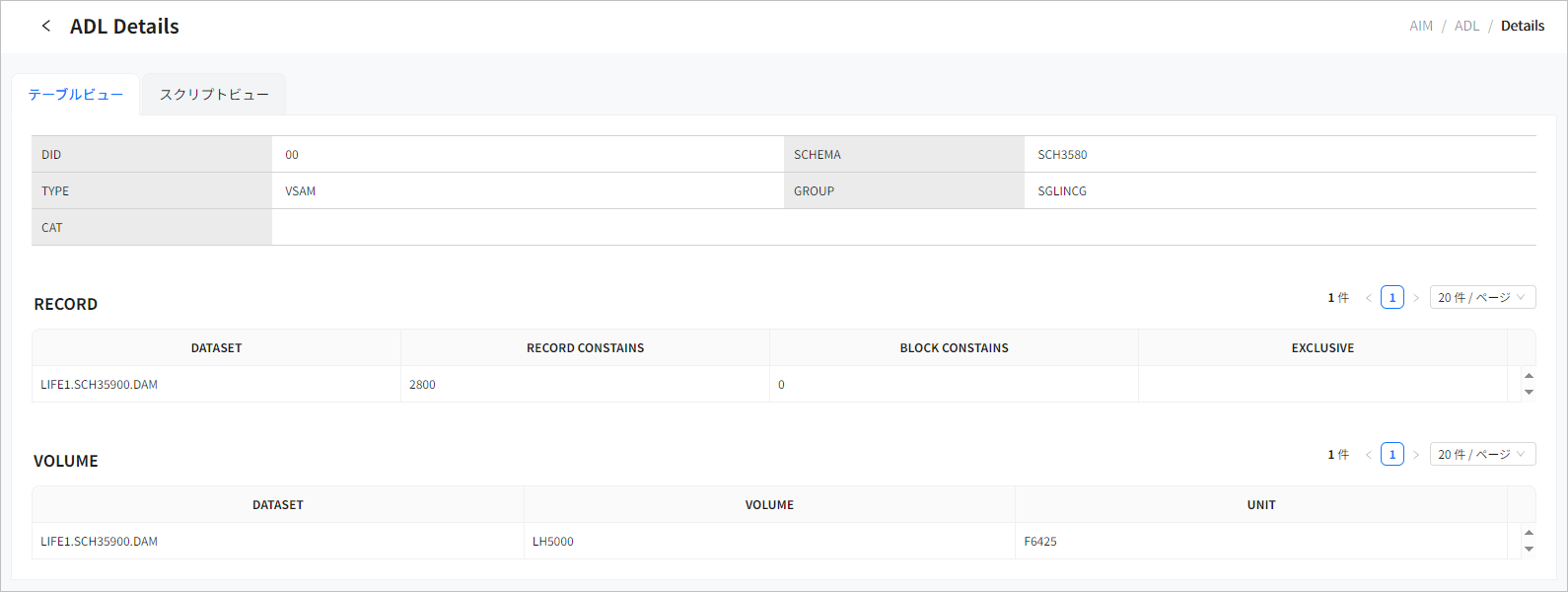1568x592 pixels.
Task: Open VOLUME page size dropdown
Action: [1482, 455]
